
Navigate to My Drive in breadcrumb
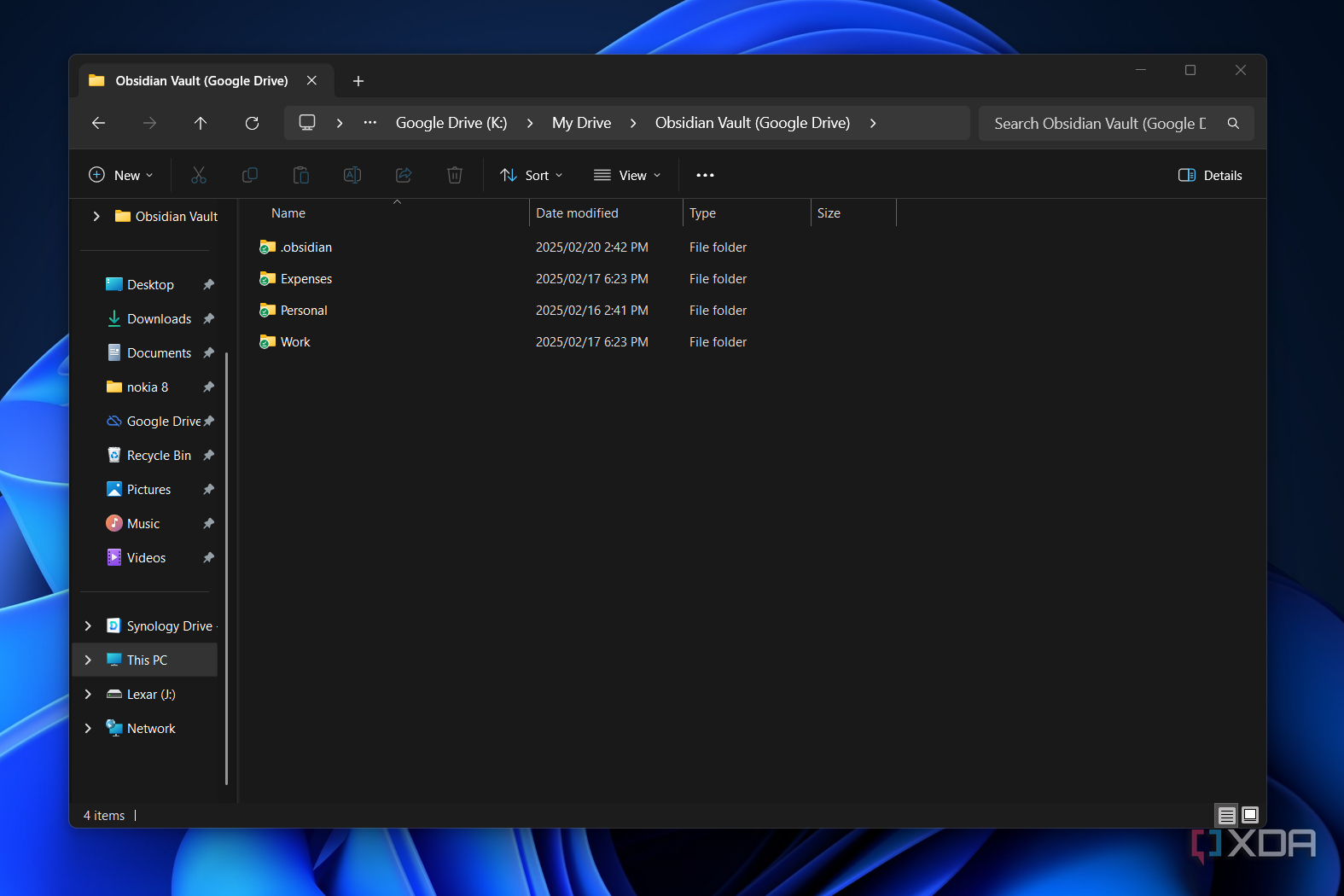tap(581, 123)
